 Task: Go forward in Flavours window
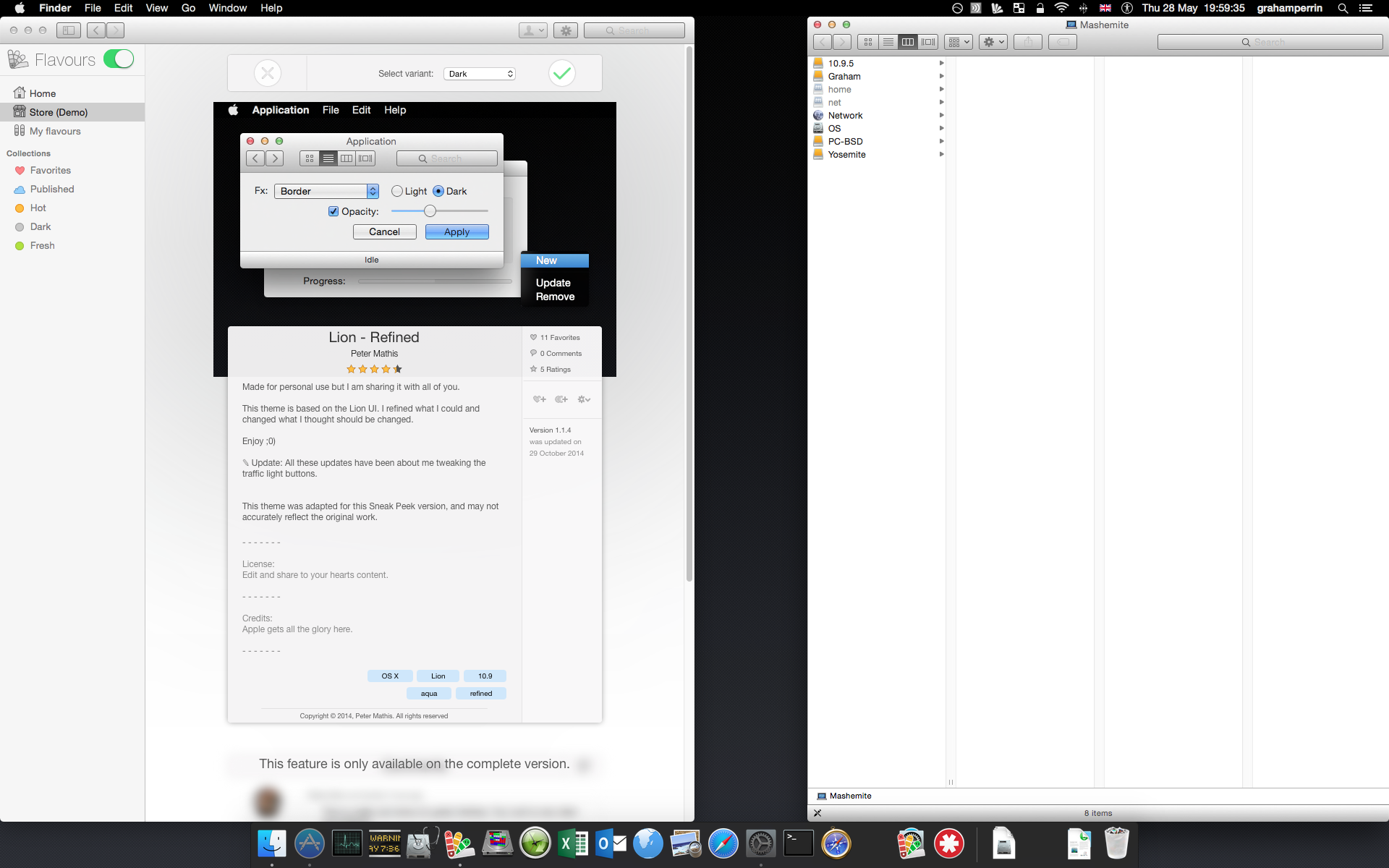click(x=115, y=30)
